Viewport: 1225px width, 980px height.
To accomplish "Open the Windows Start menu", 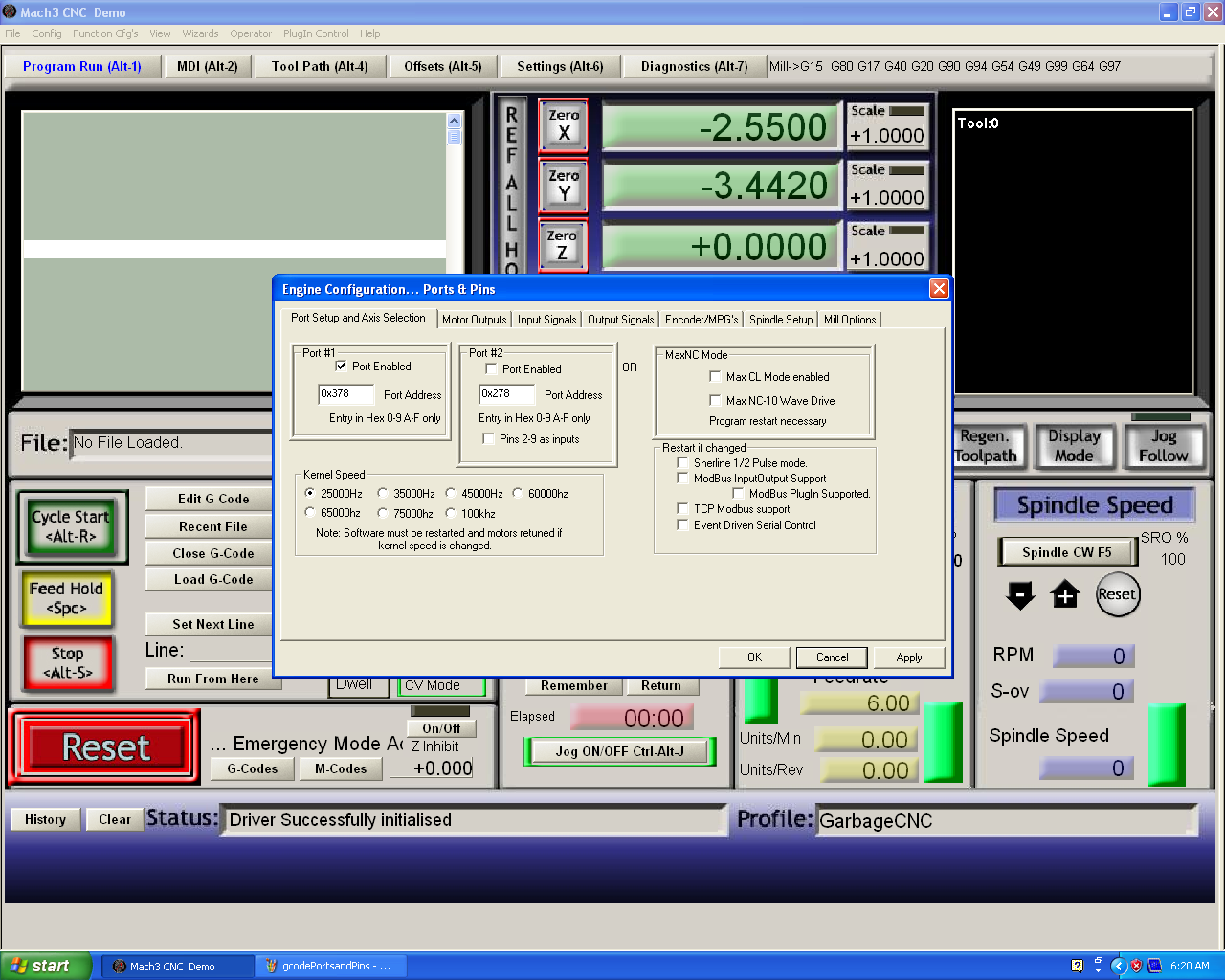I will tap(46, 966).
